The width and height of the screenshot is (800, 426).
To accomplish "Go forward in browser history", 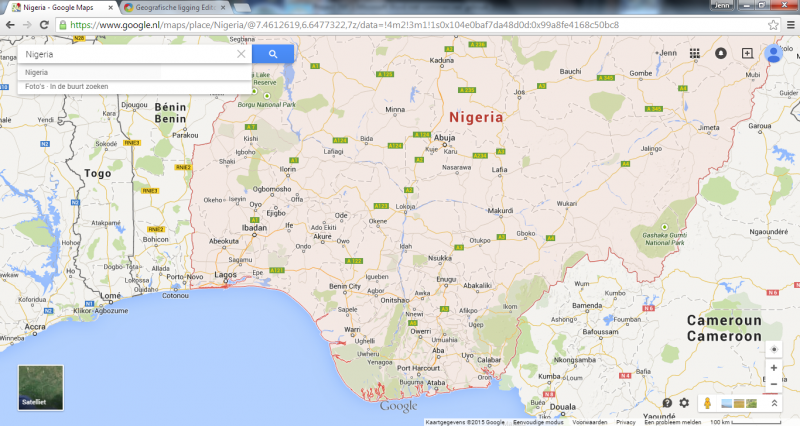I will point(27,24).
